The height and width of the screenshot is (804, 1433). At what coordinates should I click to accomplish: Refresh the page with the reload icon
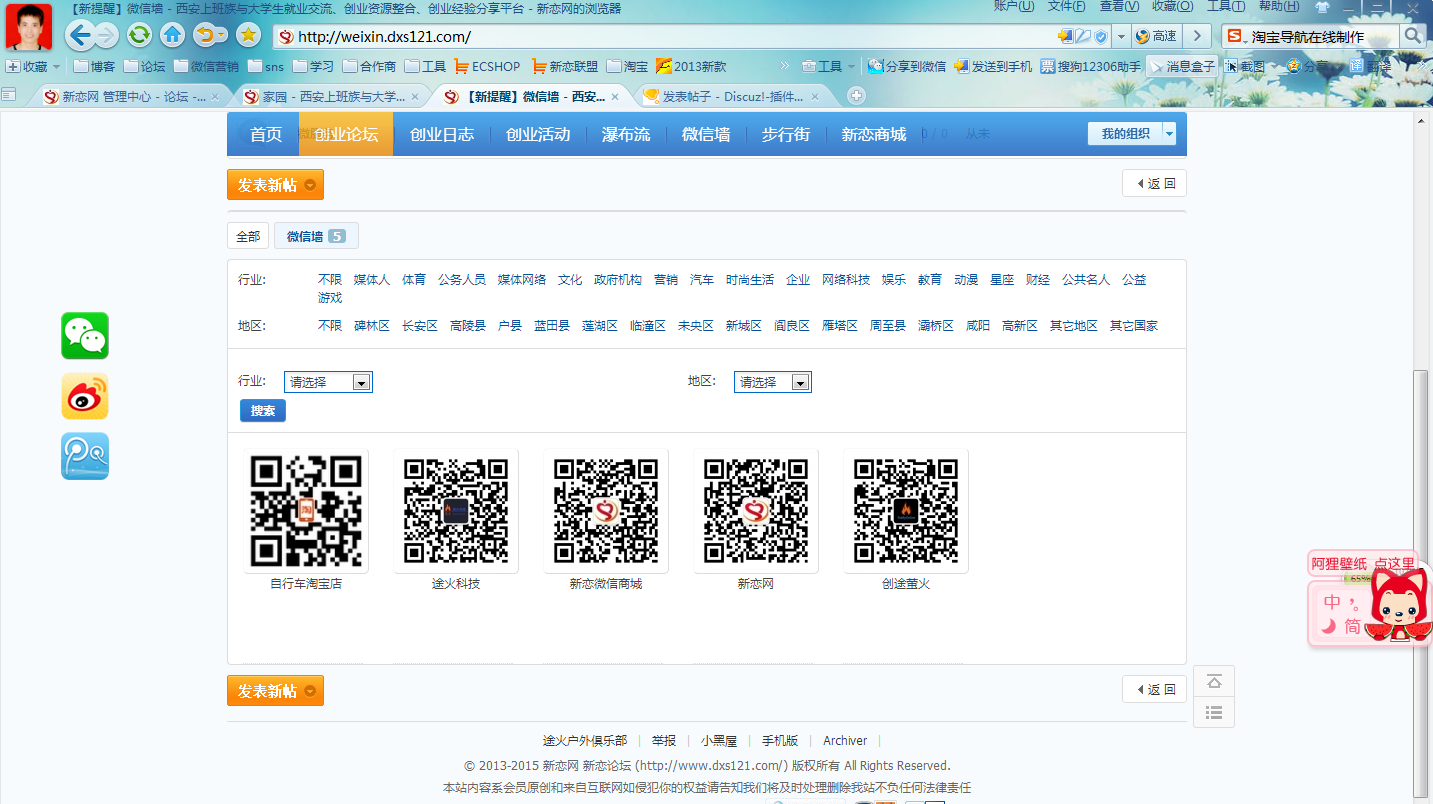138,33
